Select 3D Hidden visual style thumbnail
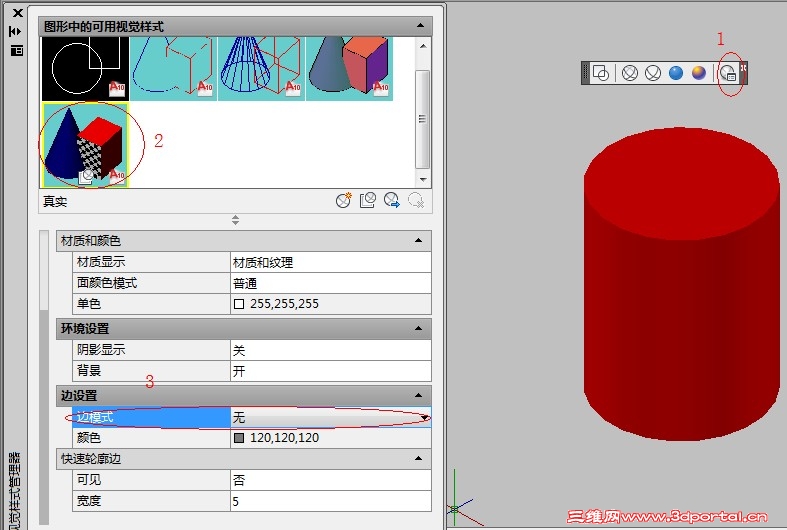 (x=173, y=69)
